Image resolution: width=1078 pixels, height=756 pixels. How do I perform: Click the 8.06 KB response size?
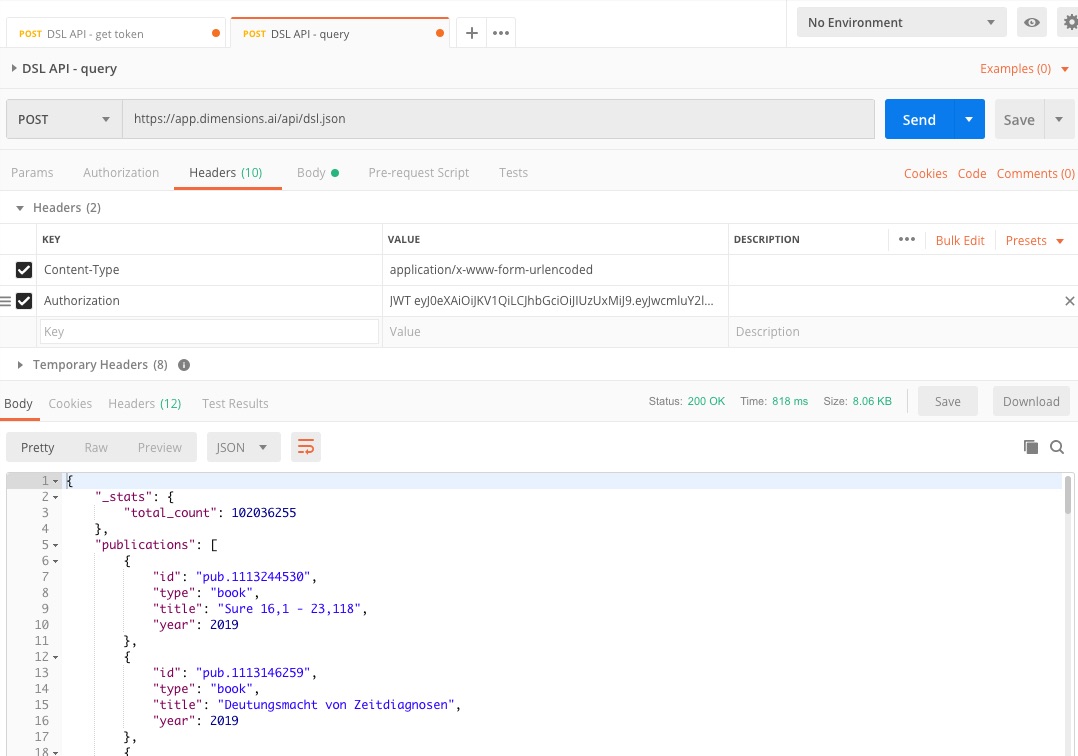(872, 401)
